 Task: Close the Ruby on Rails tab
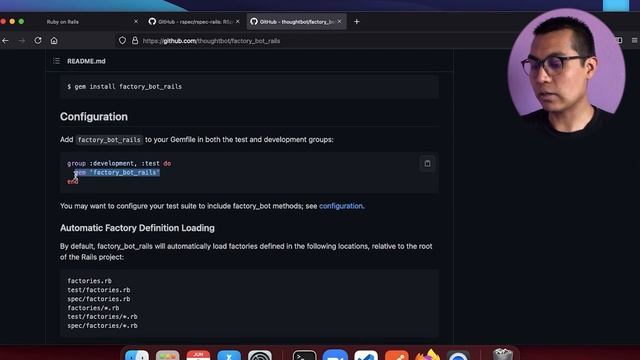(x=136, y=21)
